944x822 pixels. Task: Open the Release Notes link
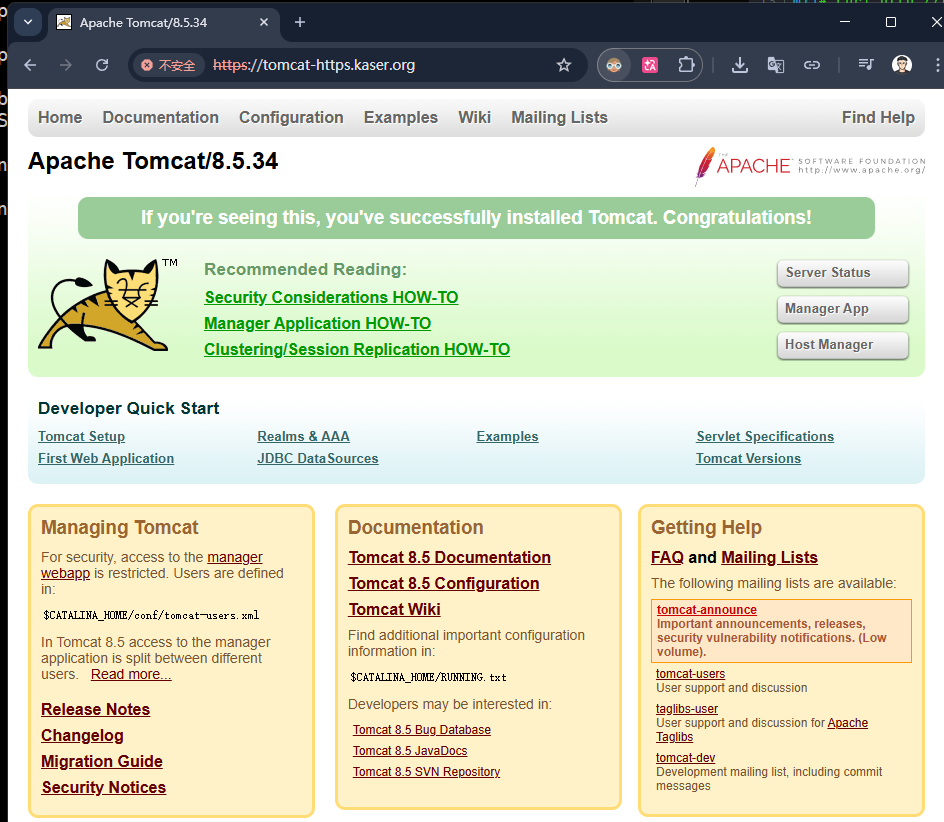point(95,709)
